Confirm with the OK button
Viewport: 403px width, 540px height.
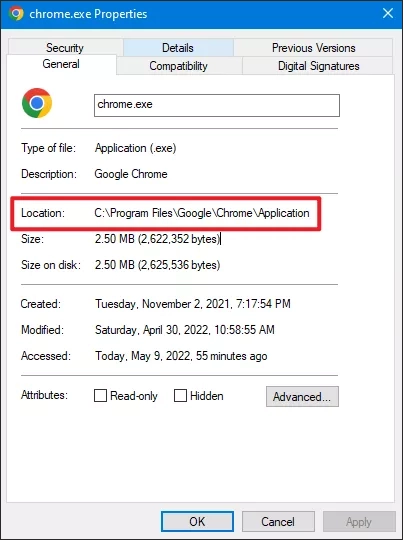pyautogui.click(x=197, y=521)
